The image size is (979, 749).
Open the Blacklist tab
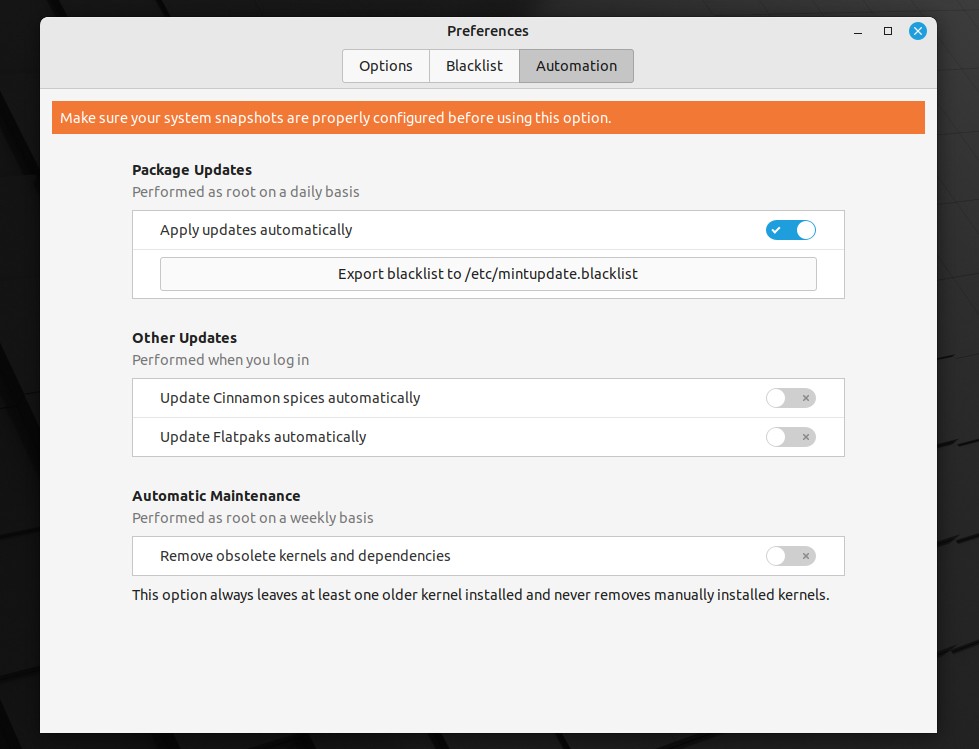point(475,66)
